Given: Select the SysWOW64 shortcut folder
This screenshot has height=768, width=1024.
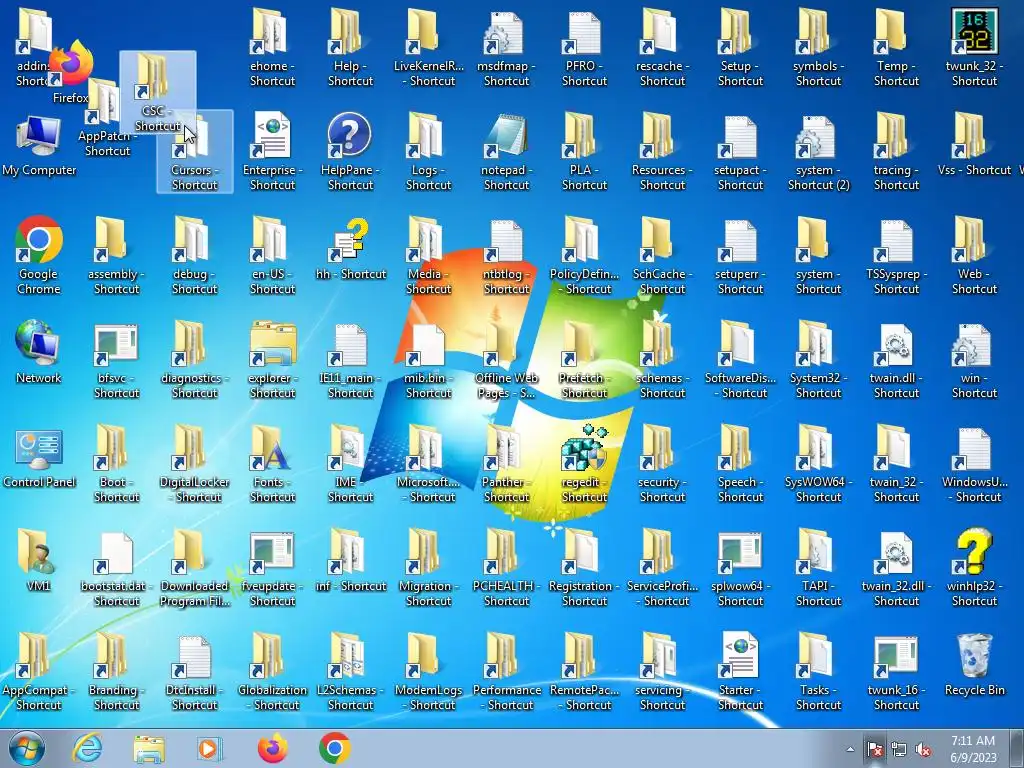Looking at the screenshot, I should (818, 464).
